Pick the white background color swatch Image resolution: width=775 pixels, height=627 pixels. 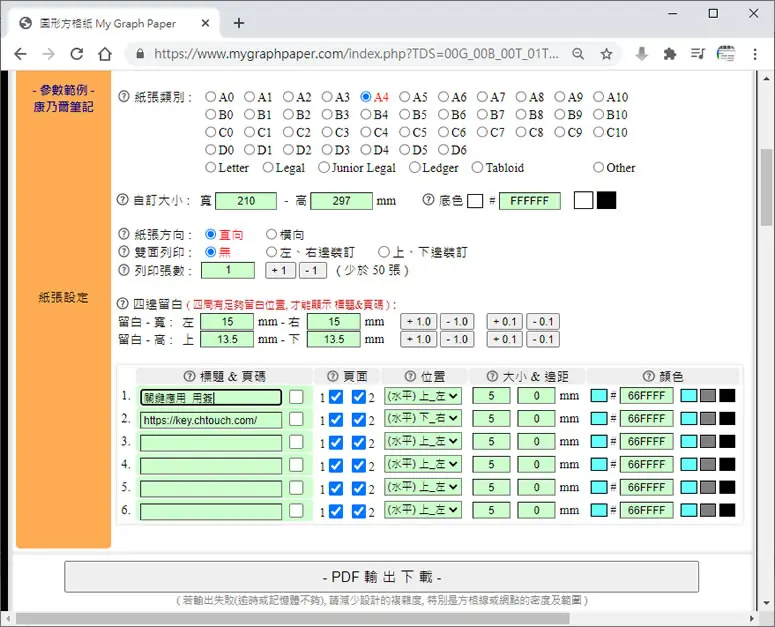point(583,200)
